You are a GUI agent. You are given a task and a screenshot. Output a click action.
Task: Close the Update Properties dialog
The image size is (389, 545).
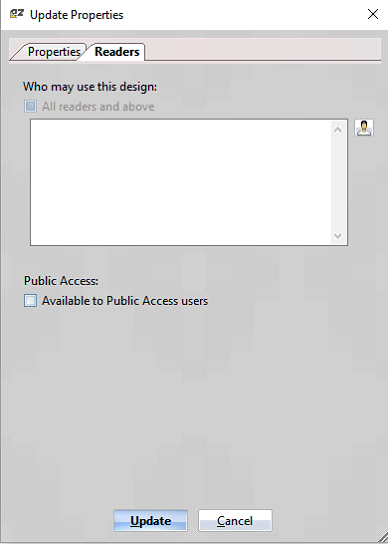tap(373, 14)
